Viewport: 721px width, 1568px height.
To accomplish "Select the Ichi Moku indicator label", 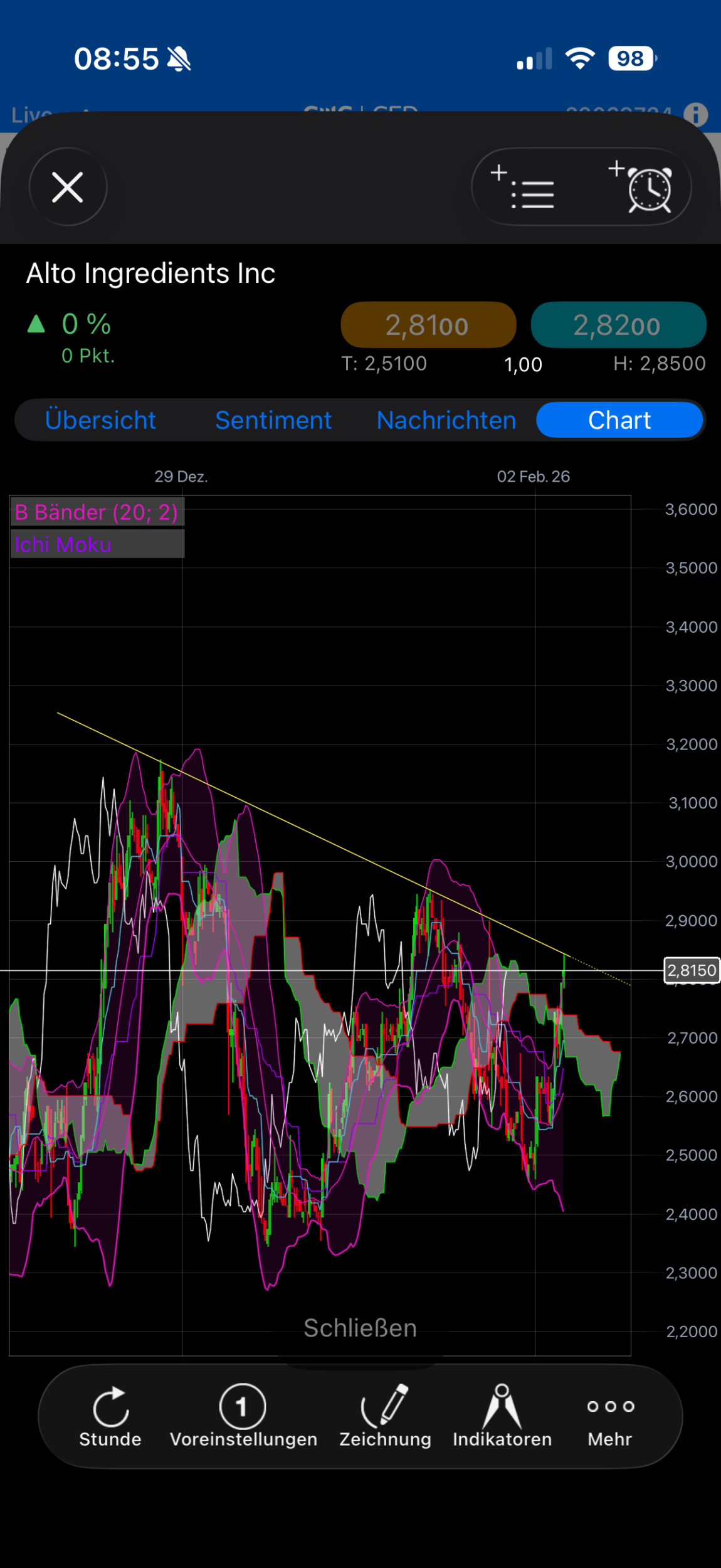I will coord(63,544).
